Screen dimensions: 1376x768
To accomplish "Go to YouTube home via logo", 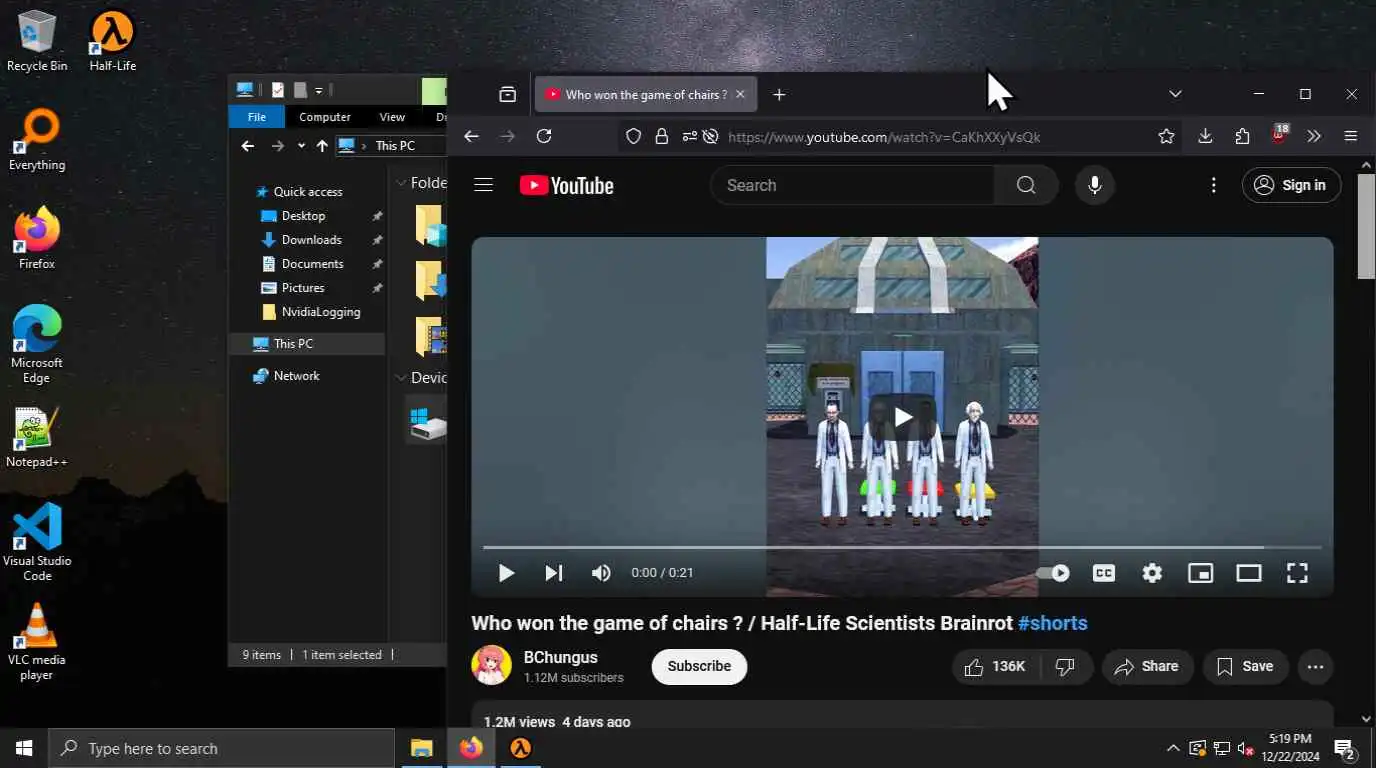I will click(567, 186).
